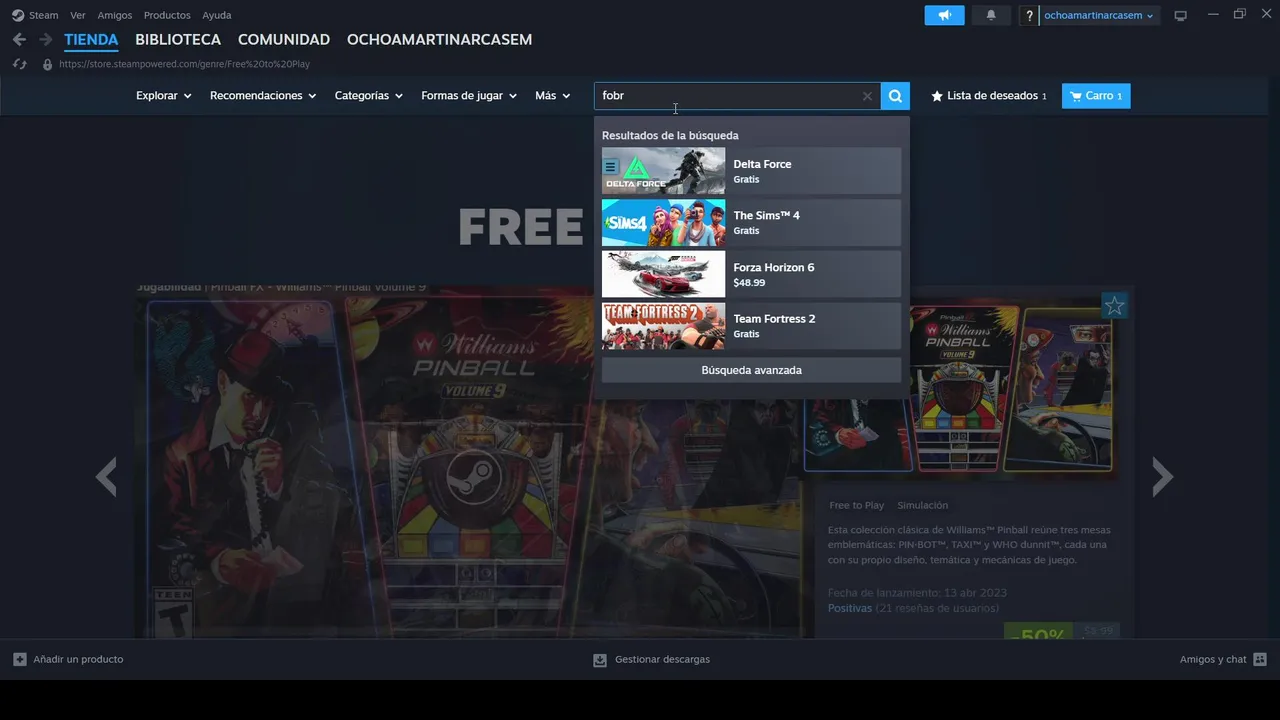Switch to the TIENDA tab
The width and height of the screenshot is (1280, 720).
91,40
